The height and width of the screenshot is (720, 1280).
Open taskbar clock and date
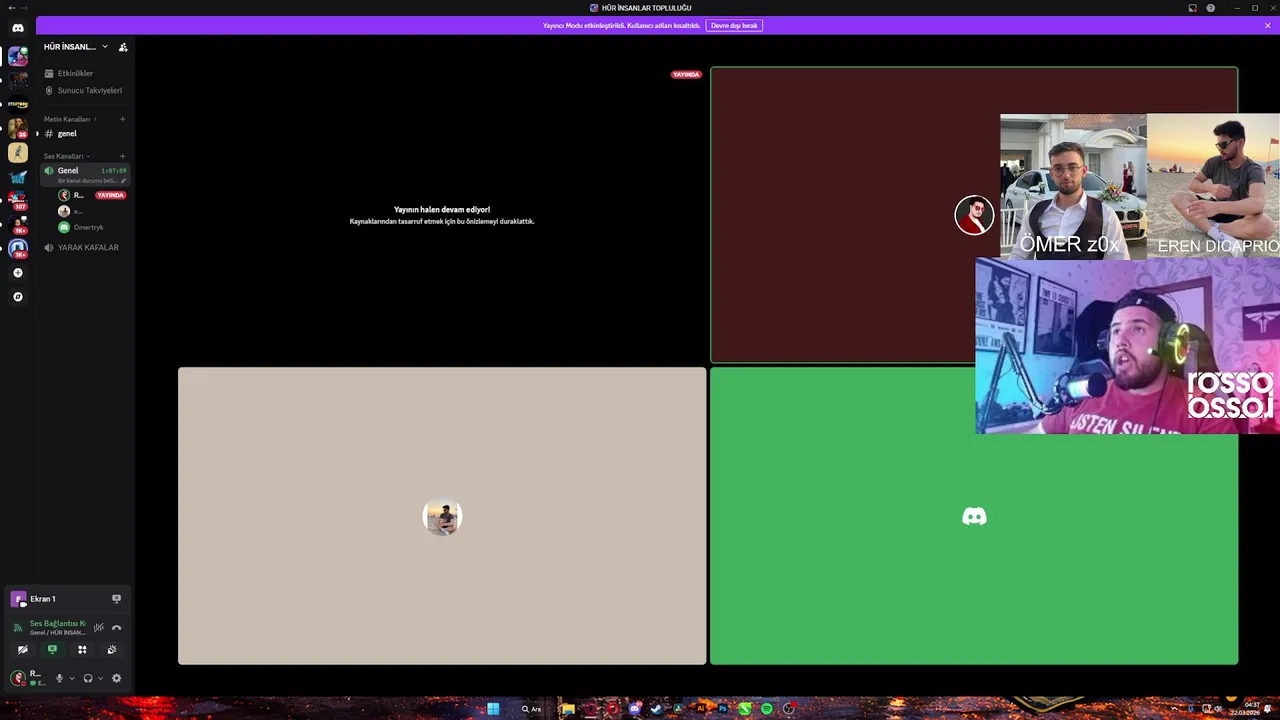pyautogui.click(x=1245, y=709)
